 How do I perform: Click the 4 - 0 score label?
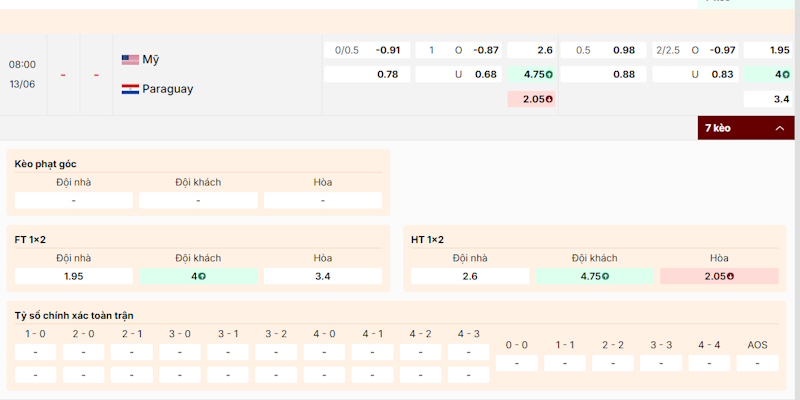(x=324, y=334)
